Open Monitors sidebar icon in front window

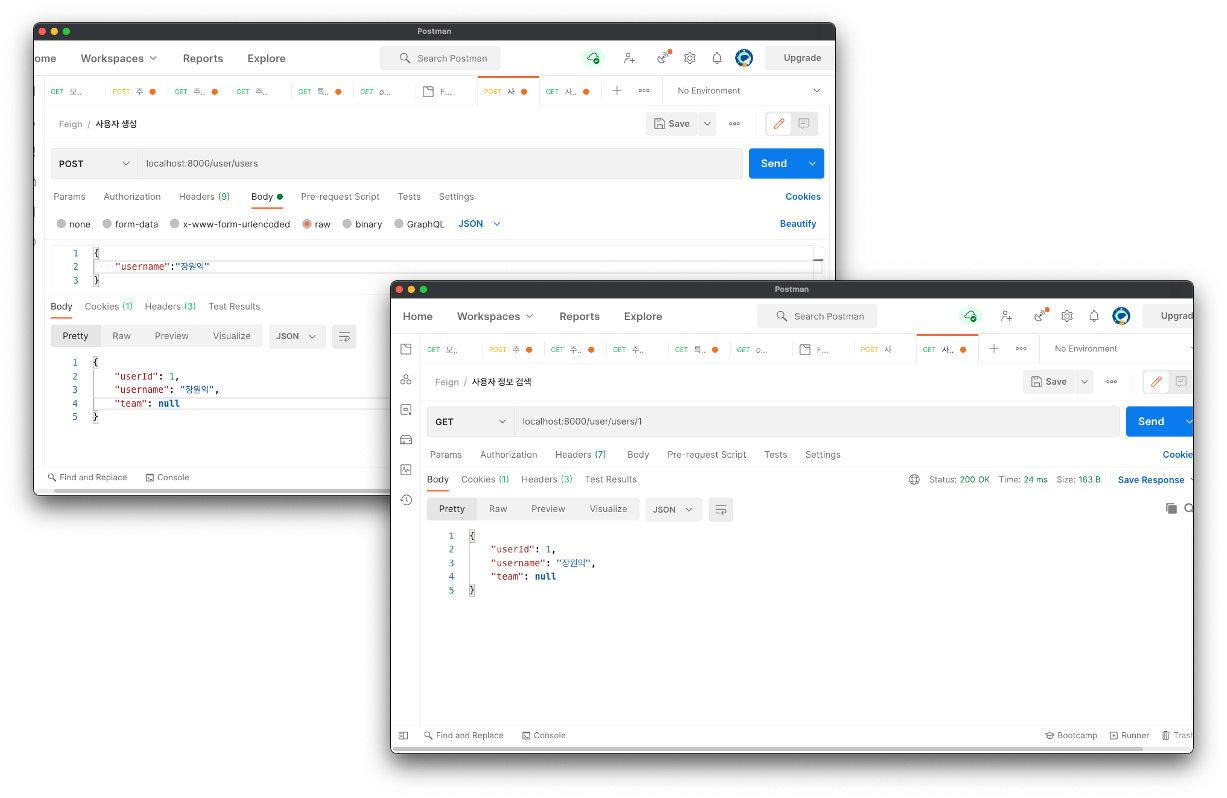click(405, 469)
